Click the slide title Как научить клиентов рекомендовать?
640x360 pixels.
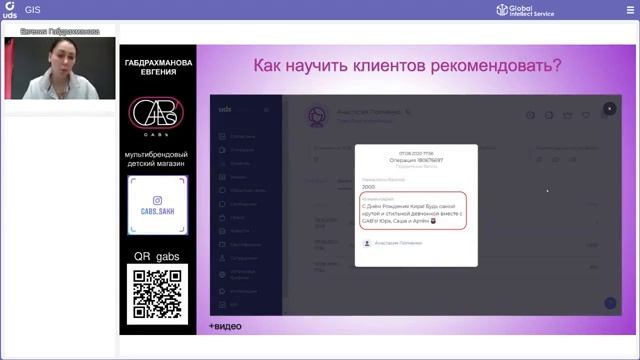click(x=407, y=65)
